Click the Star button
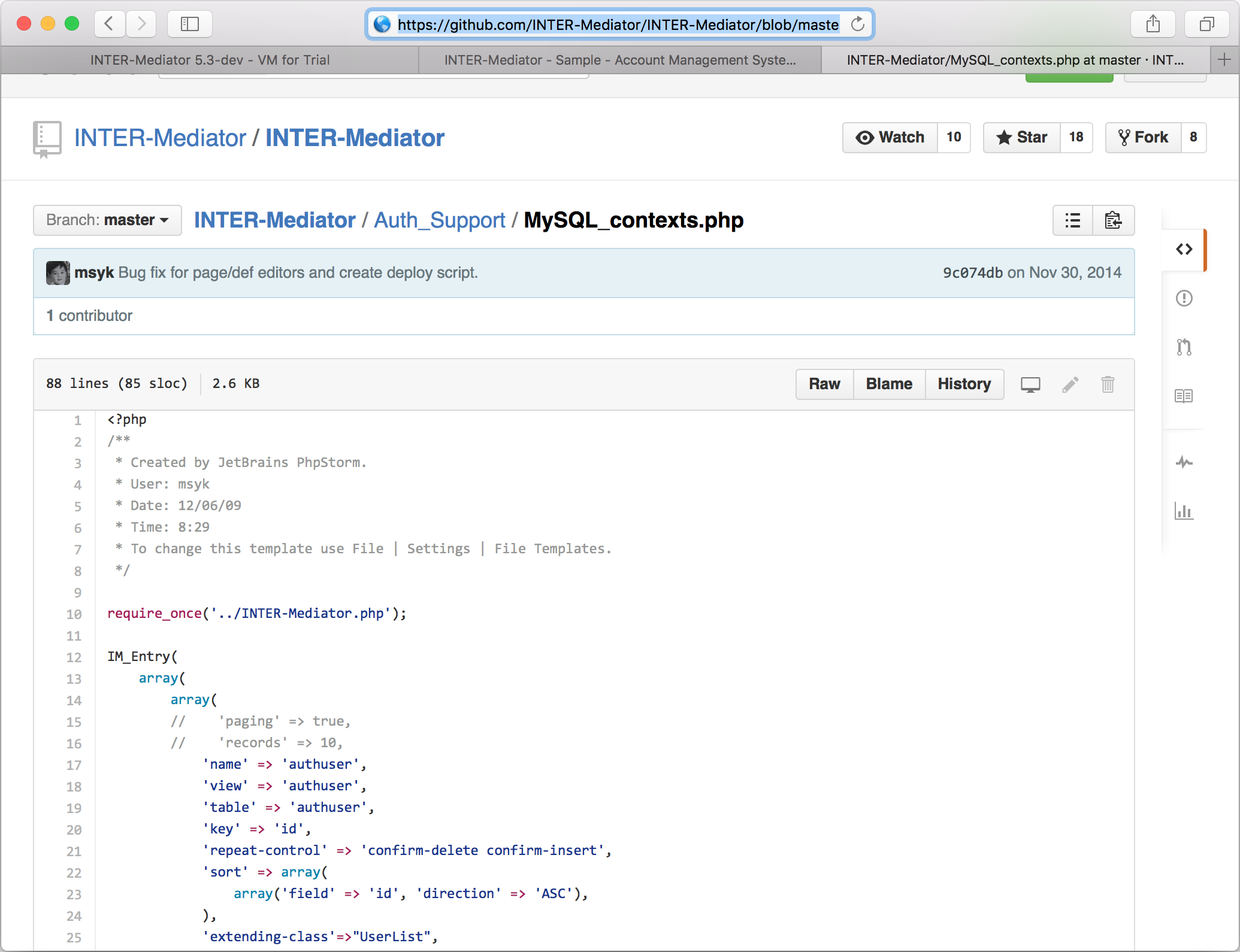The height and width of the screenshot is (952, 1240). tap(1022, 138)
